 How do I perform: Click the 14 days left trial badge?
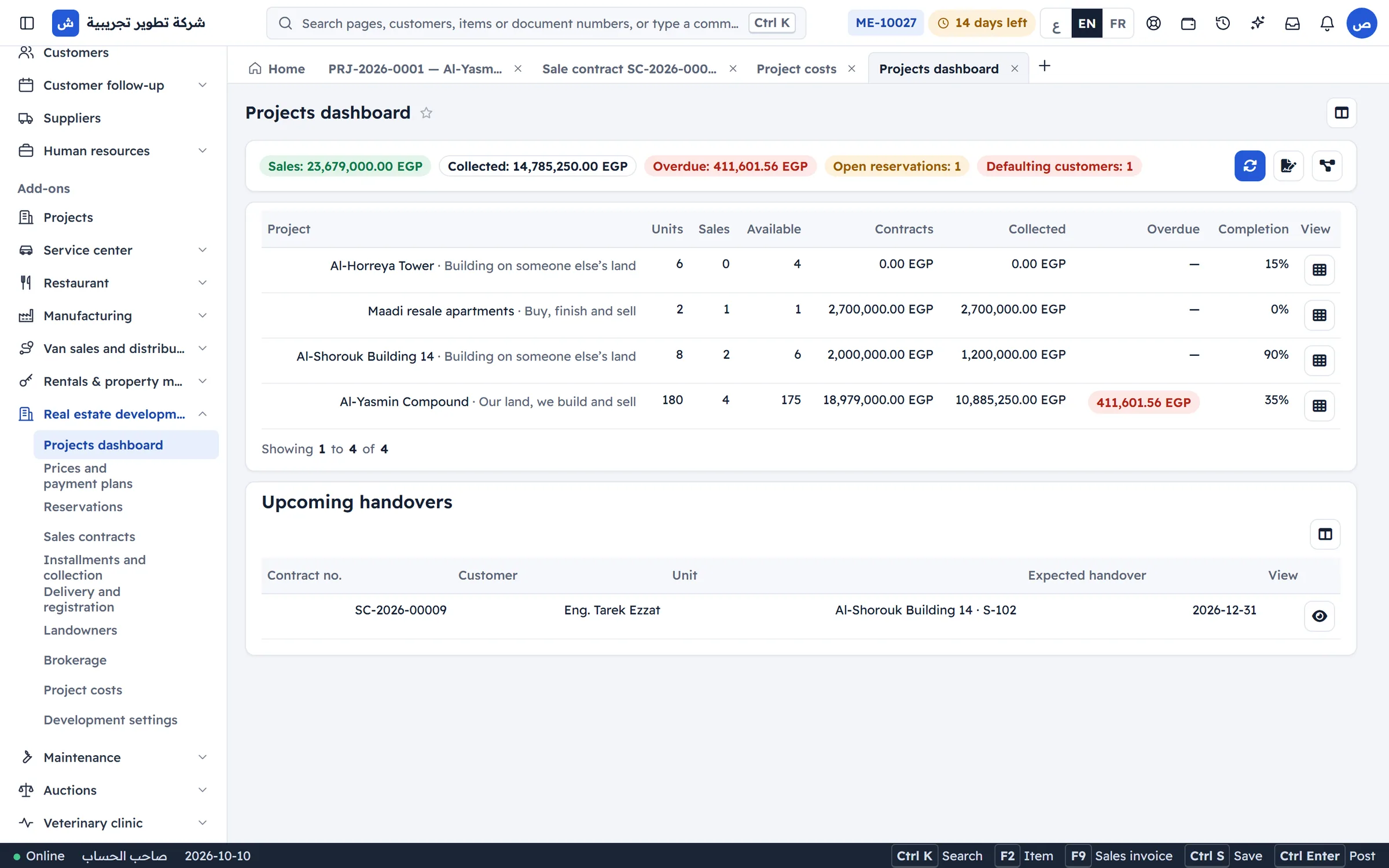point(982,23)
